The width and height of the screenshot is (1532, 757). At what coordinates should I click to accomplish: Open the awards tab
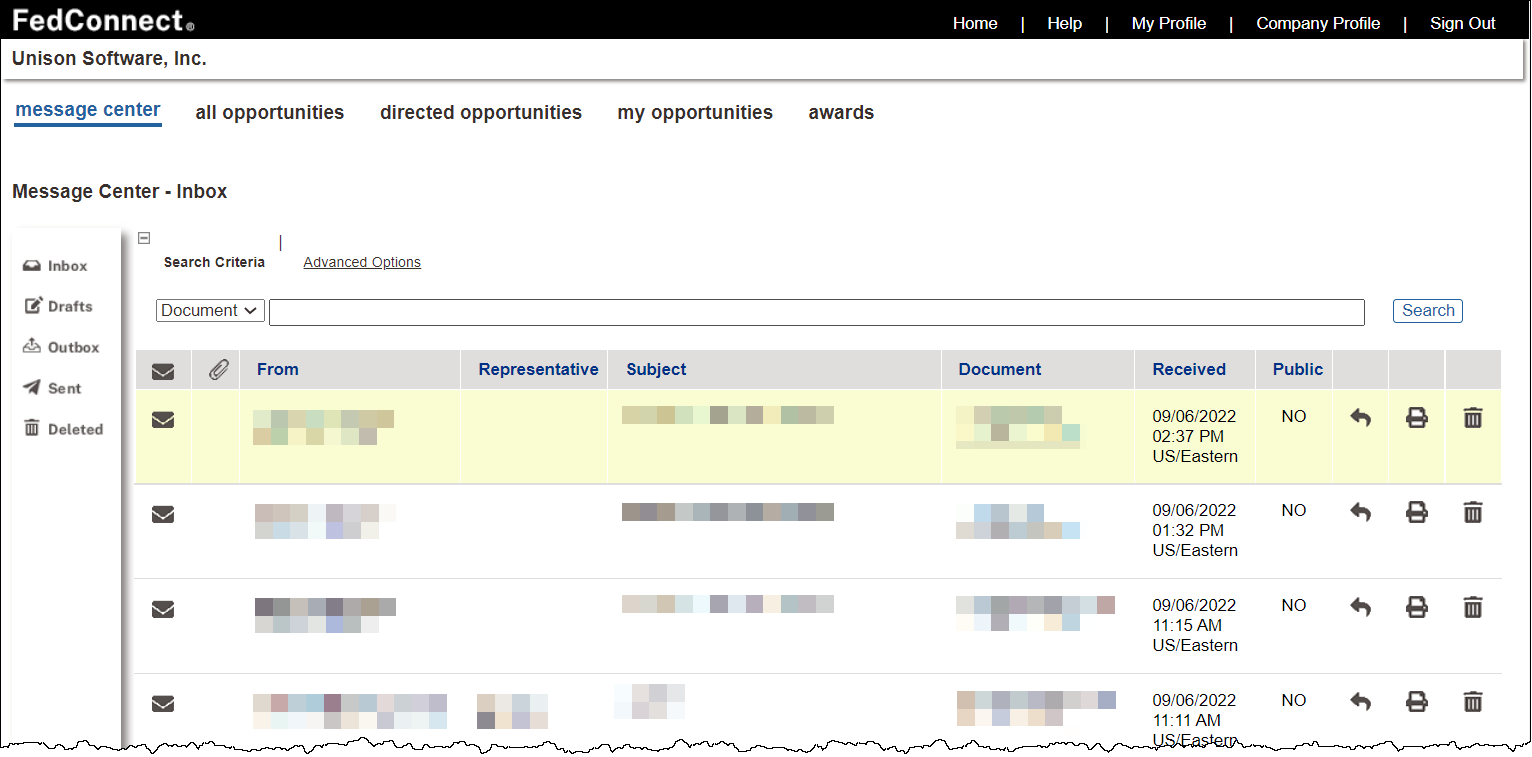pyautogui.click(x=840, y=113)
